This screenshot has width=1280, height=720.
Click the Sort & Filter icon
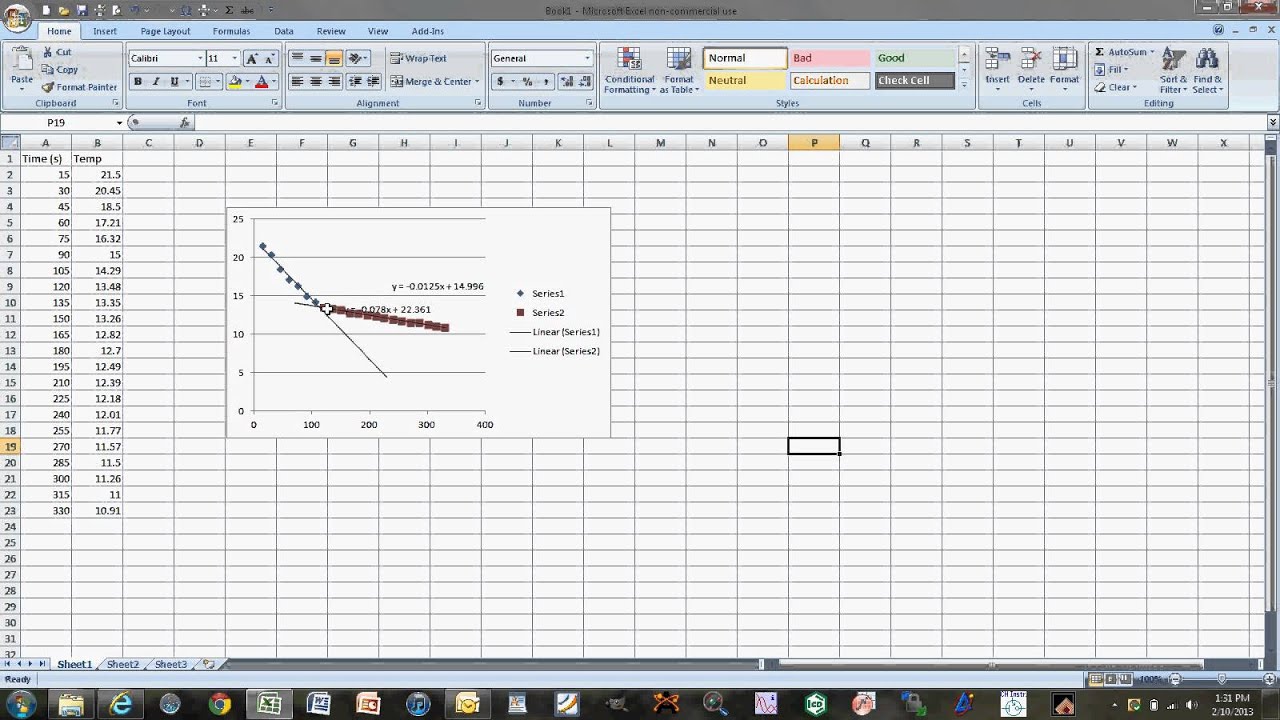click(1173, 60)
